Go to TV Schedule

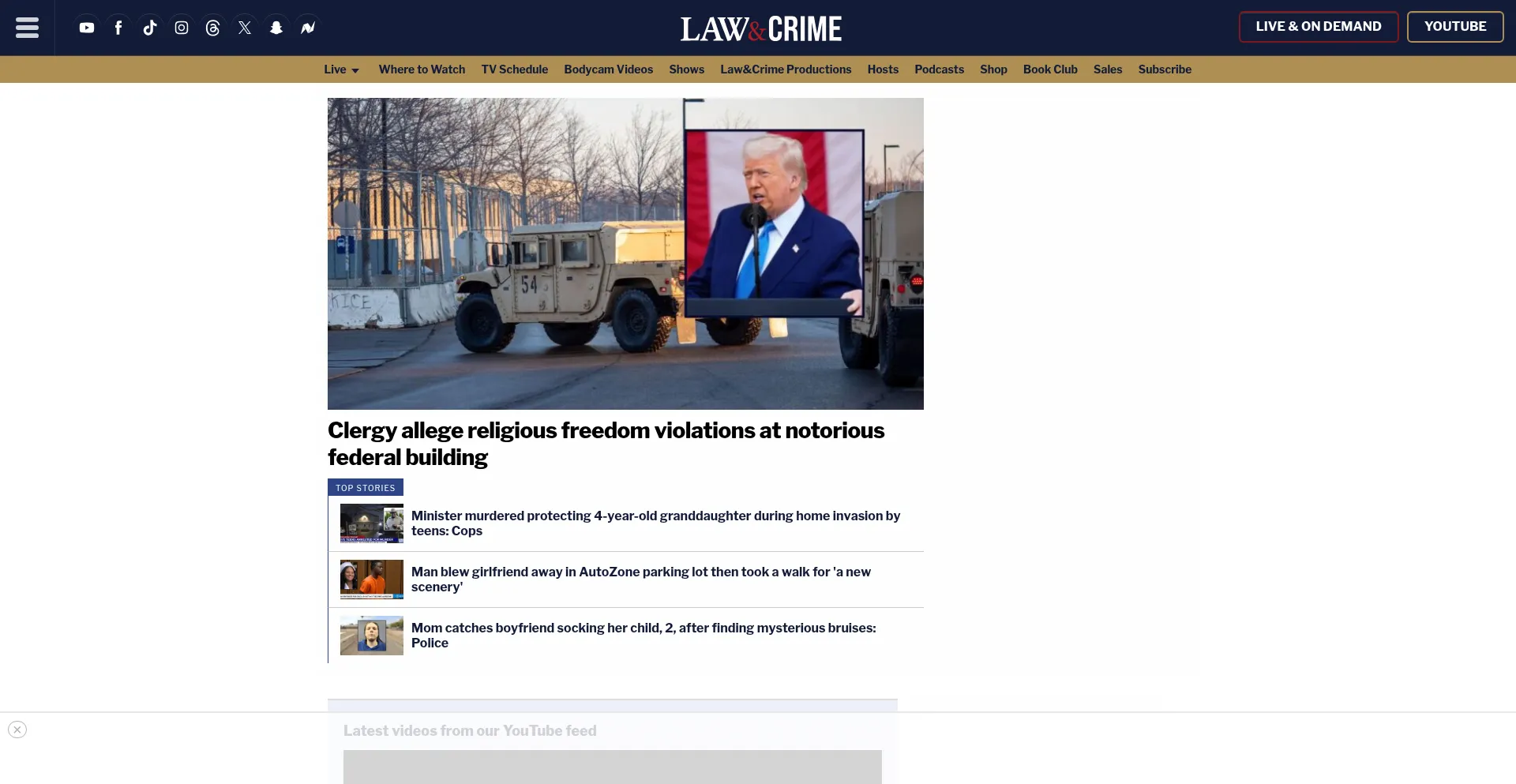(515, 69)
